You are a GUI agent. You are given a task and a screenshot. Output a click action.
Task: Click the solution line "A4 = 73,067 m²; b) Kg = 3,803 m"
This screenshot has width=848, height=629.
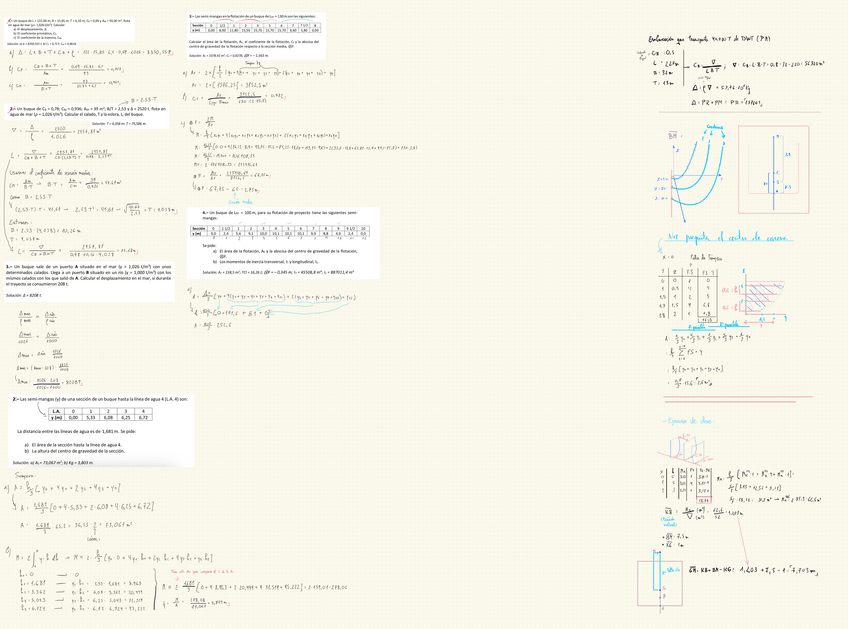click(52, 463)
